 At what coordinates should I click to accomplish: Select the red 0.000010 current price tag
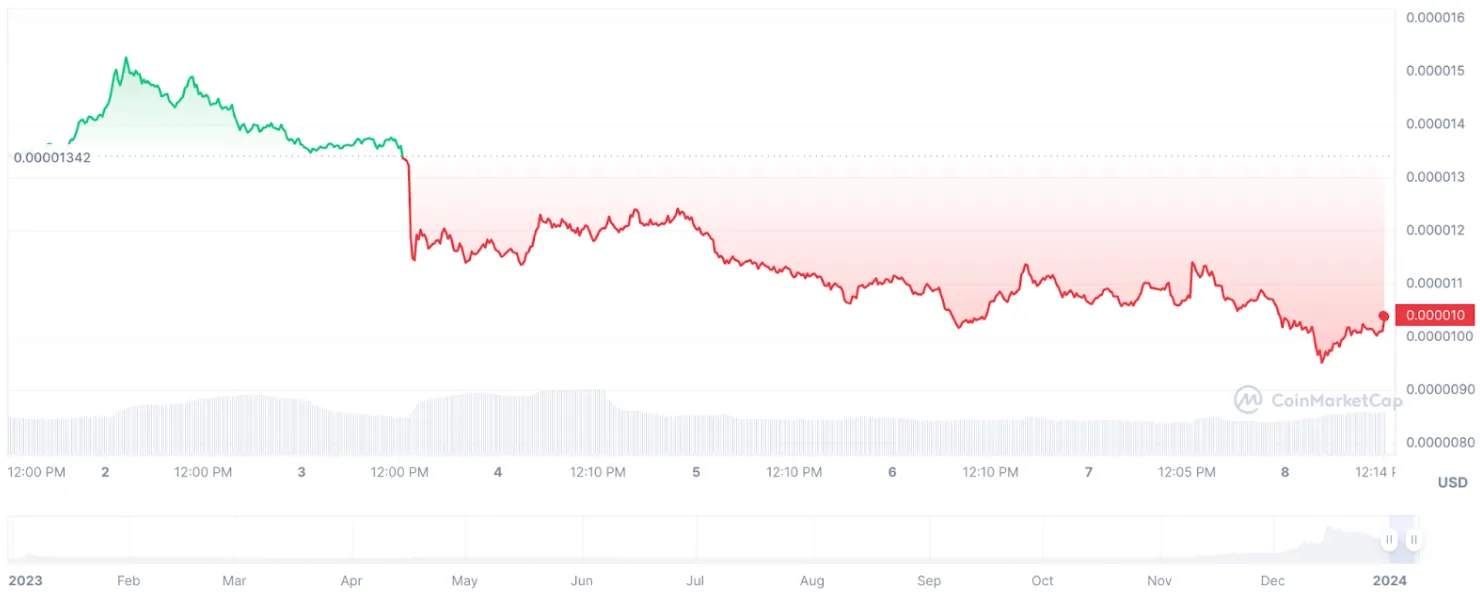point(1434,315)
